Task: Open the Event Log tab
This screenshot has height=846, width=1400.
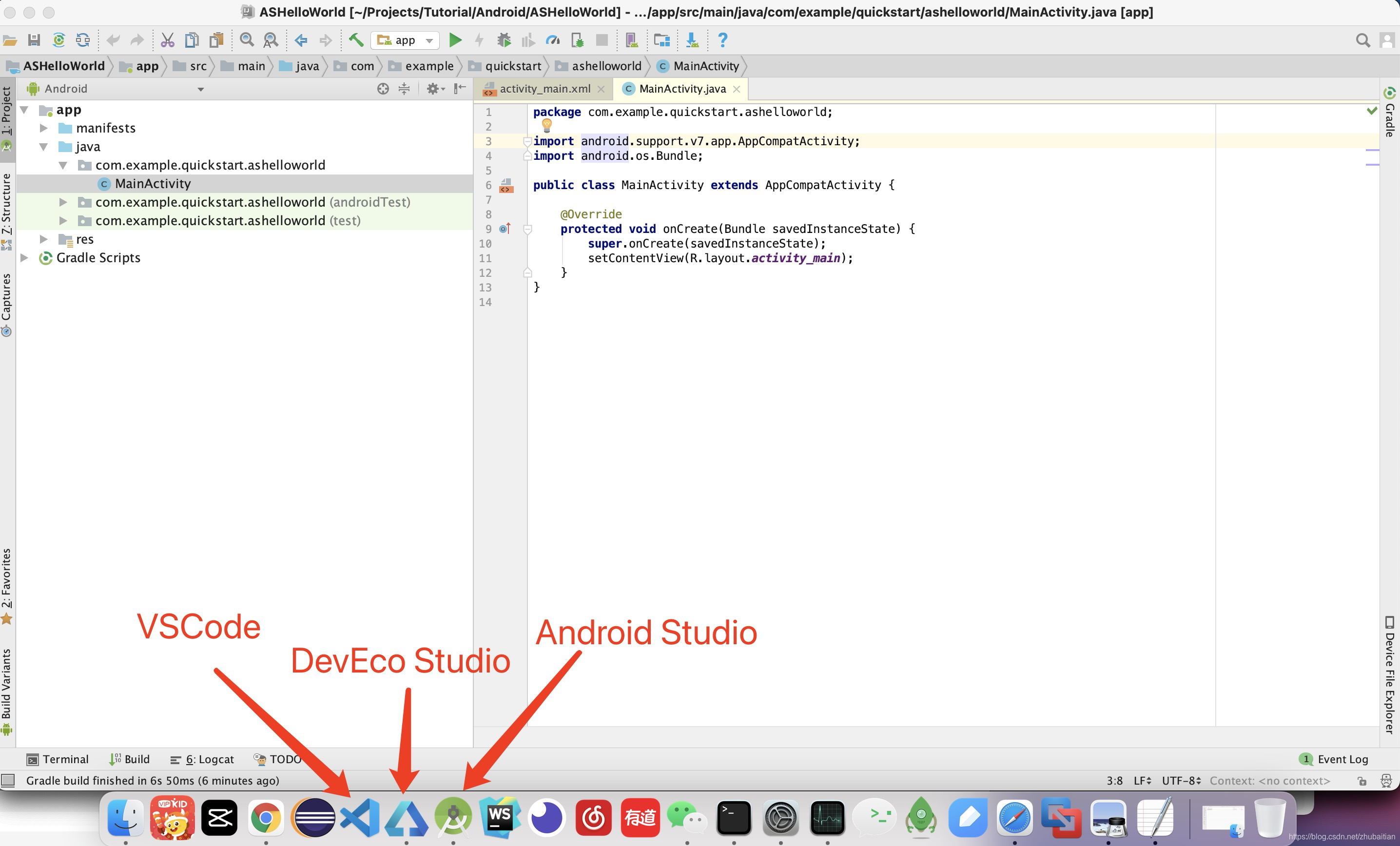Action: pyautogui.click(x=1334, y=760)
